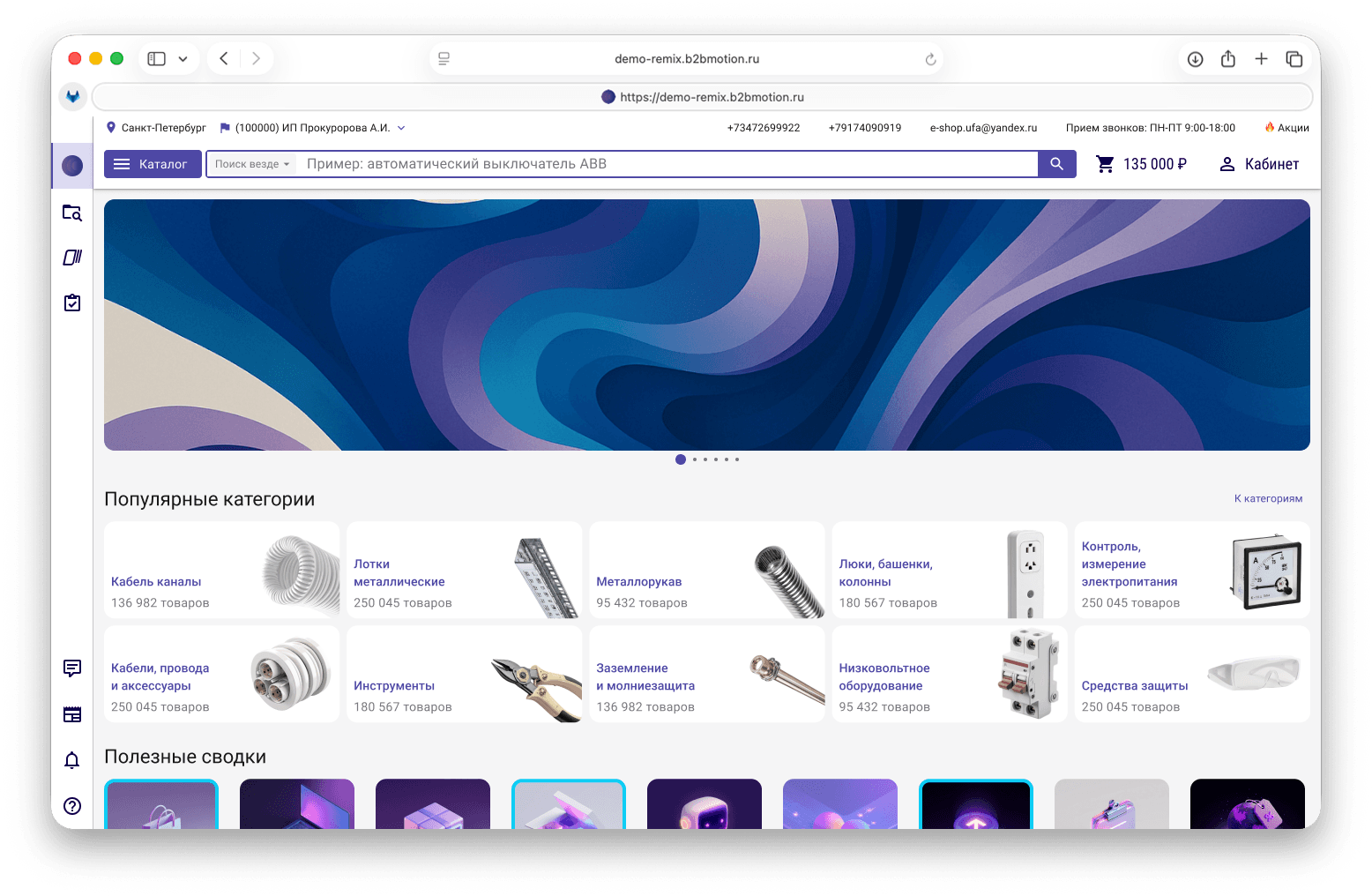Open the Каталог menu button
1372x896 pixels.
coord(153,164)
